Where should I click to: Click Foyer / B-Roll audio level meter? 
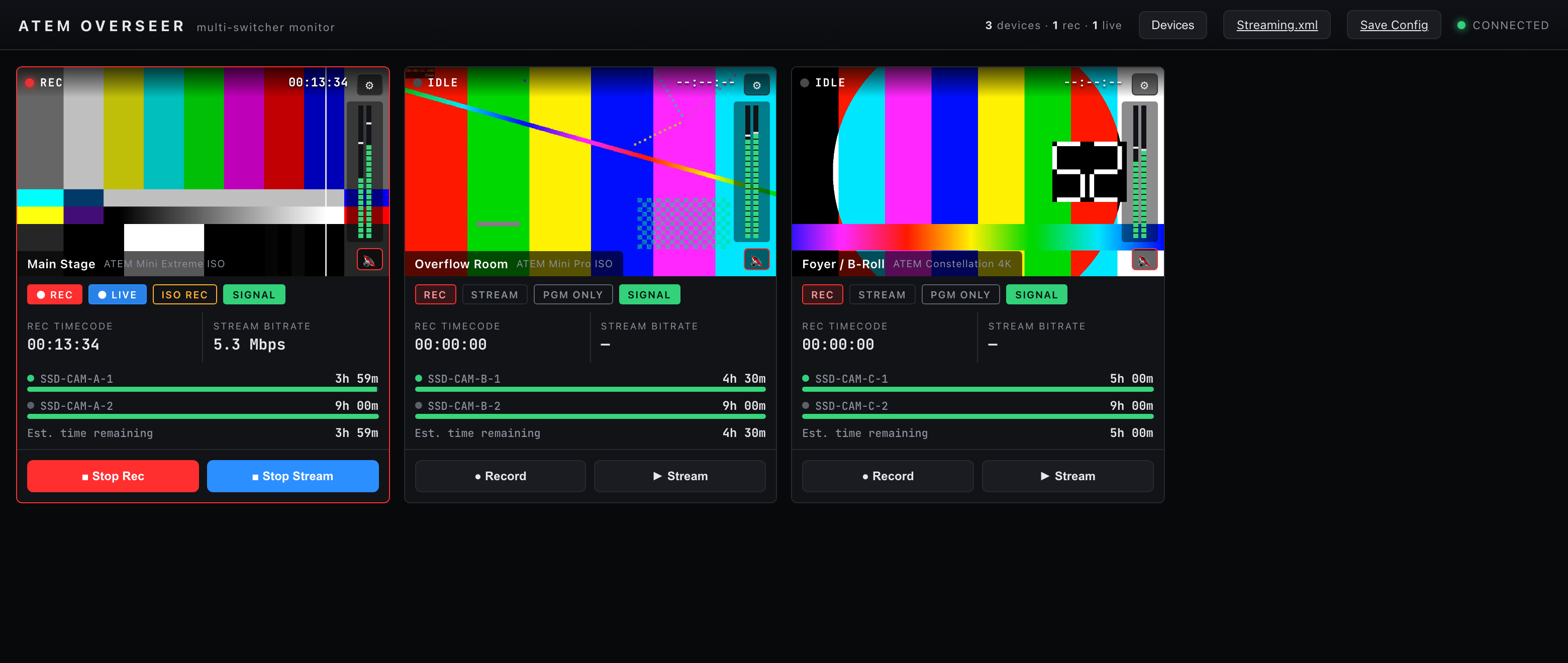[x=1139, y=172]
